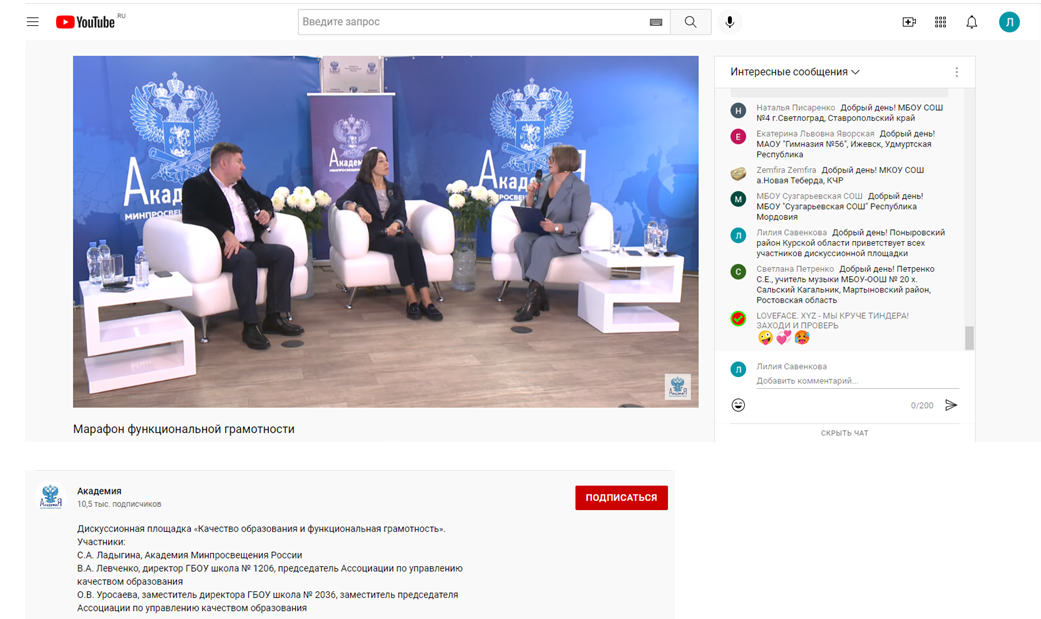Click Светлана Петренко avatar in chat

coord(738,272)
